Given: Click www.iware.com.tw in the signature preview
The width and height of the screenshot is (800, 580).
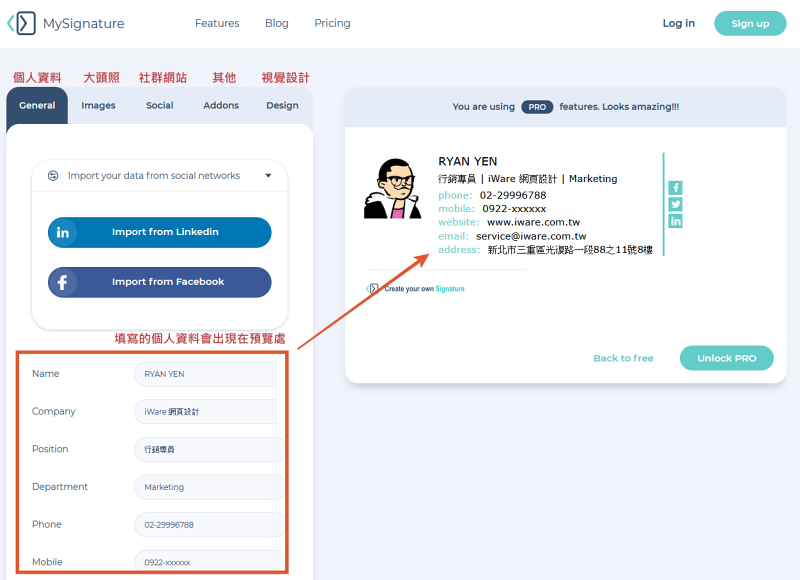Looking at the screenshot, I should [534, 222].
